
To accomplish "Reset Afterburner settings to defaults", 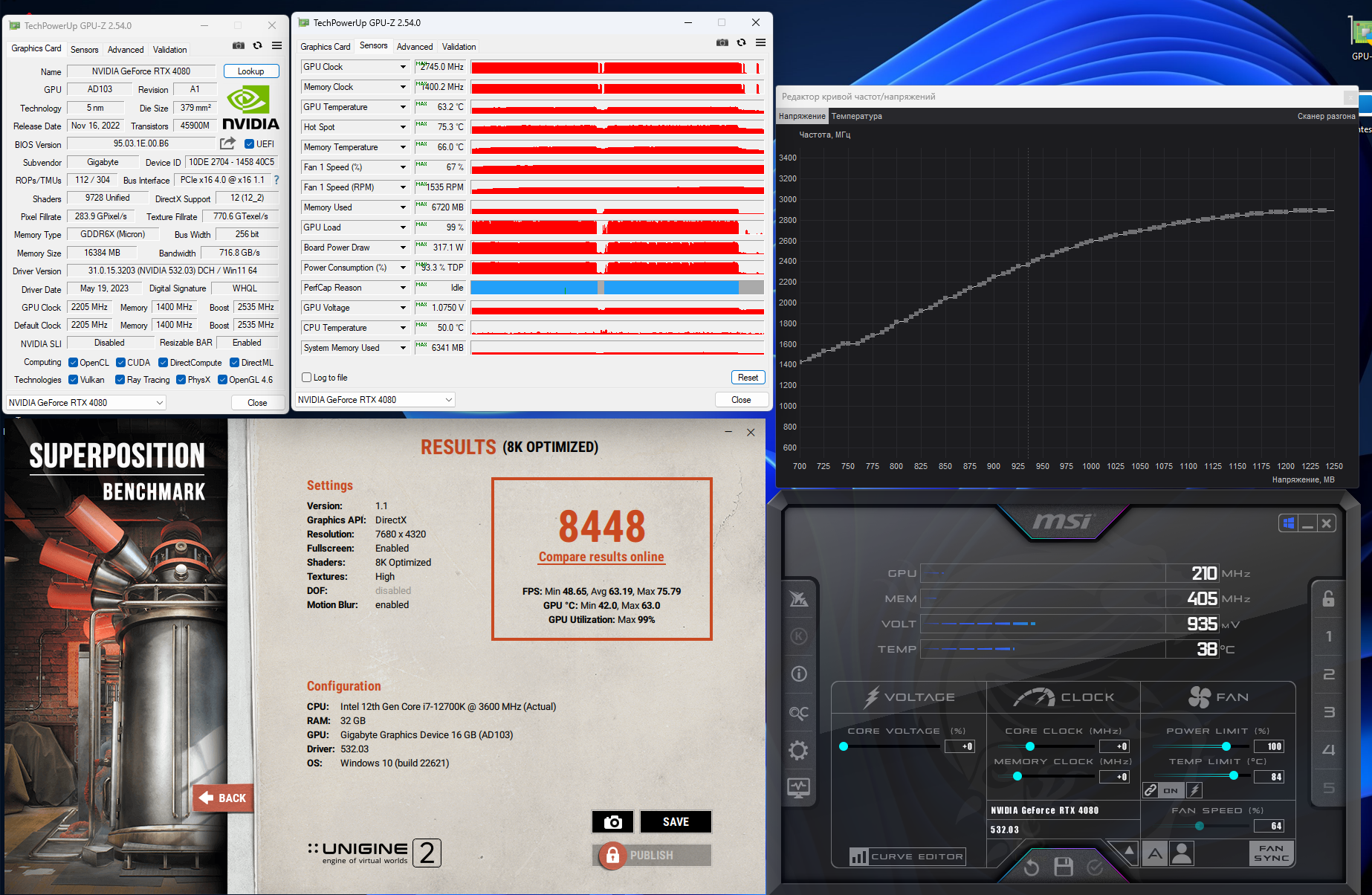I will (x=1031, y=867).
